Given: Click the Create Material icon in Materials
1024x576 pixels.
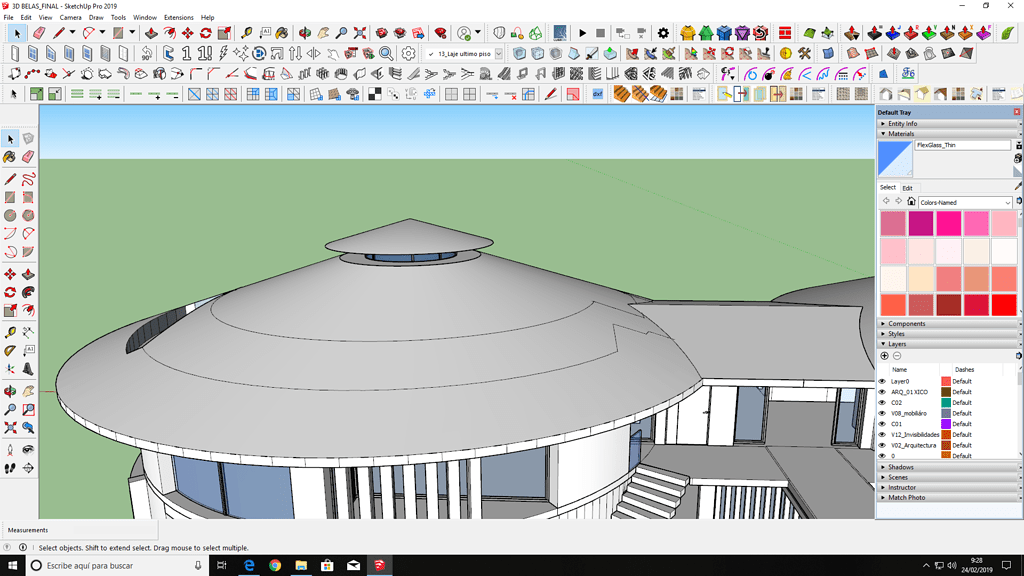Looking at the screenshot, I should [x=1018, y=145].
